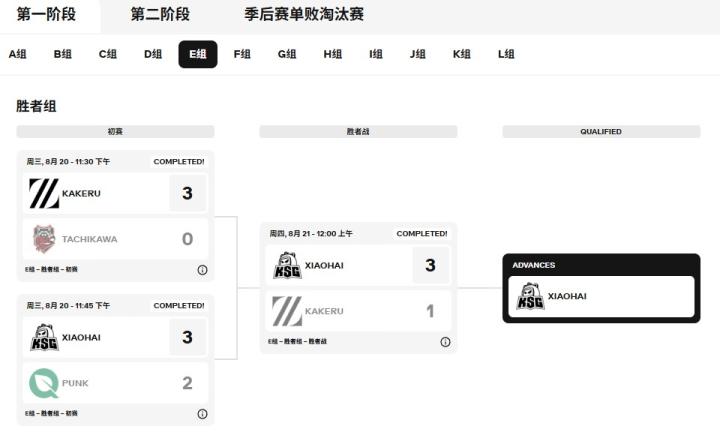720x435 pixels.
Task: Open info icon for winners' final match
Action: (445, 342)
